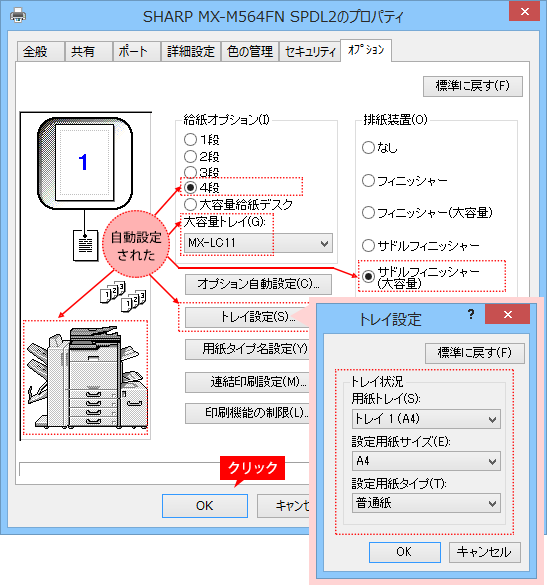Switch to the ポート tab

(137, 51)
